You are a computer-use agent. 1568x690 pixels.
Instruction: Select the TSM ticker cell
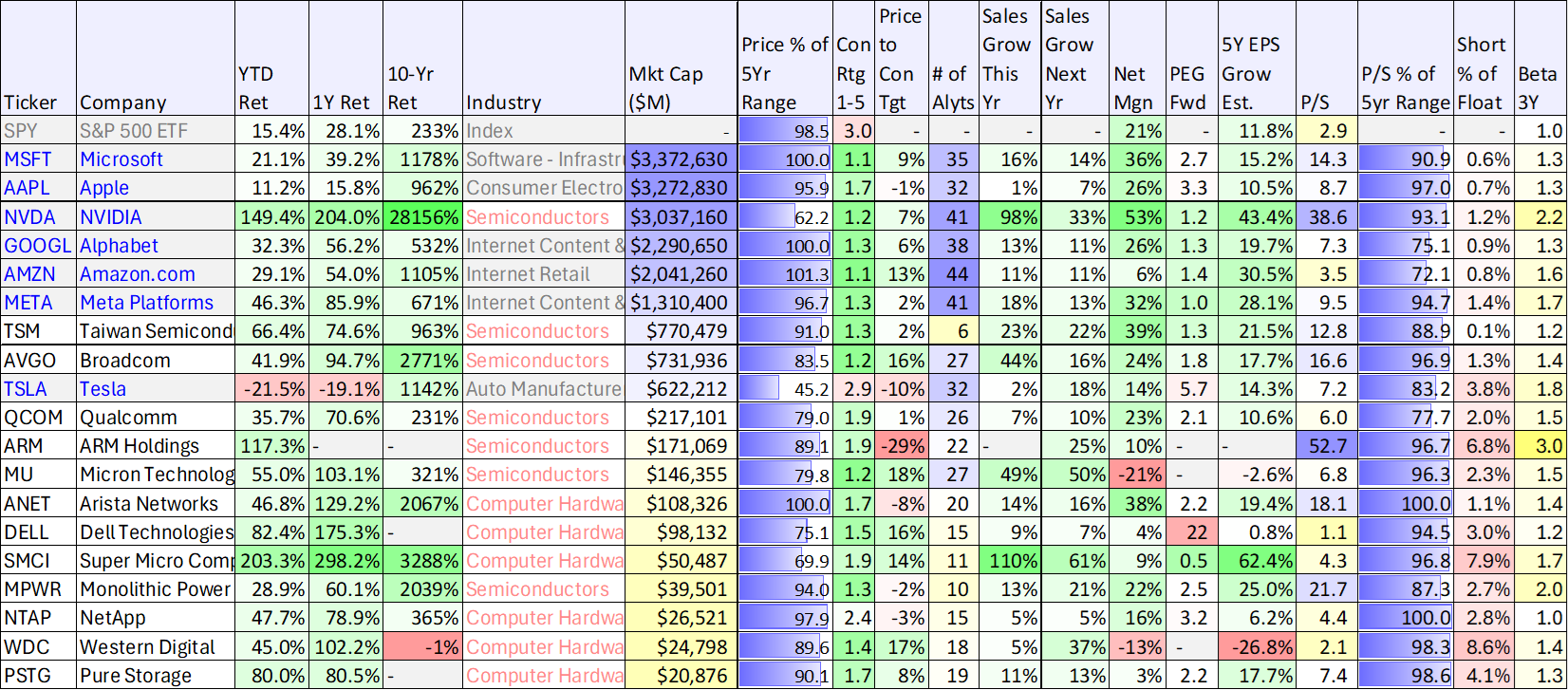38,331
